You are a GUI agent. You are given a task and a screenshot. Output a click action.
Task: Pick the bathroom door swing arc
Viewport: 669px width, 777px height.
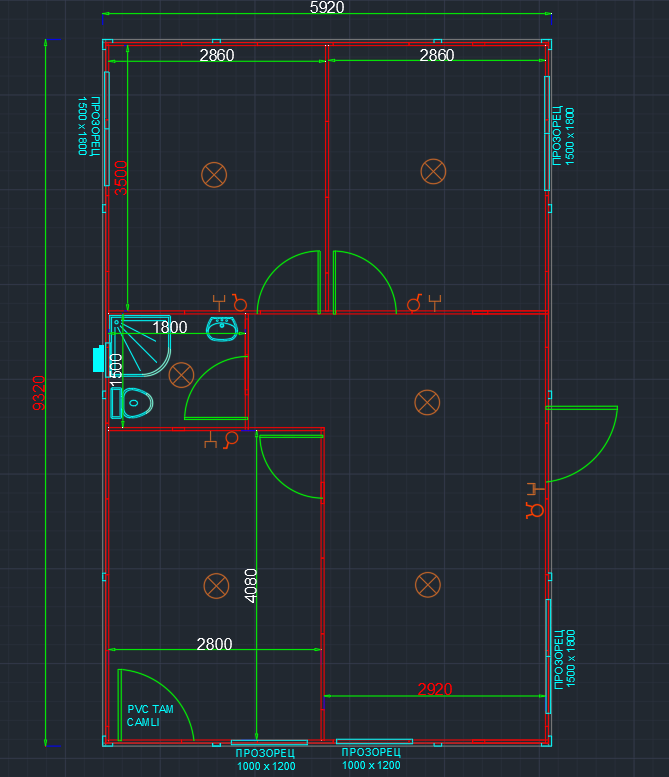(216, 388)
